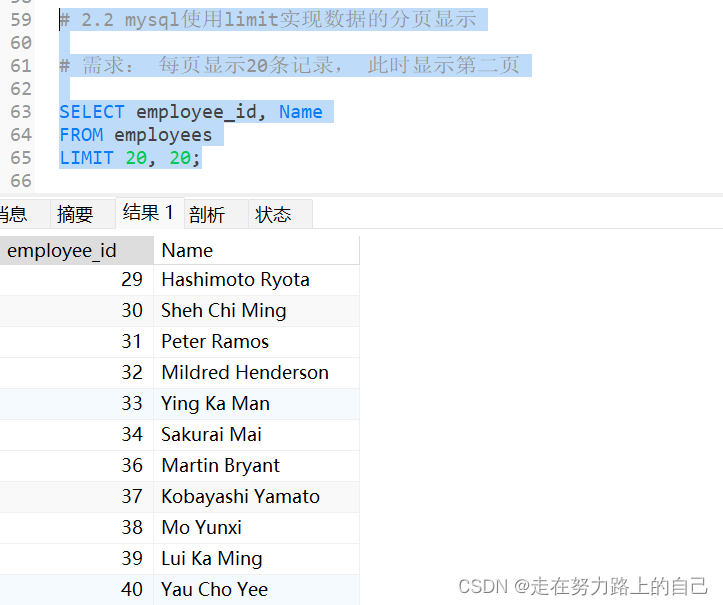Select cell Mildred Henderson
The height and width of the screenshot is (605, 723).
(x=256, y=373)
